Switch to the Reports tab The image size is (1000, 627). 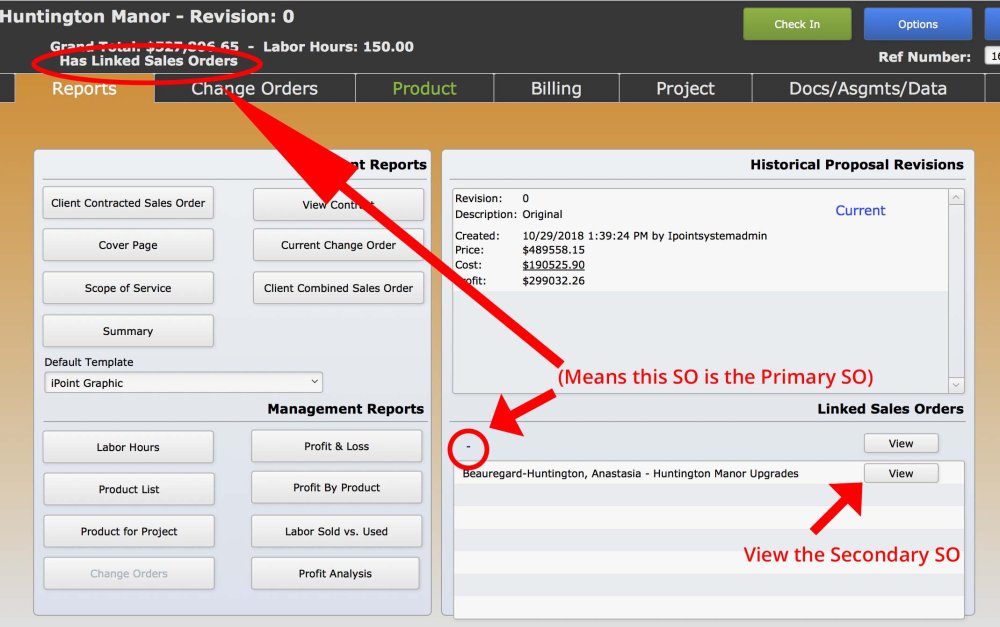[x=84, y=89]
